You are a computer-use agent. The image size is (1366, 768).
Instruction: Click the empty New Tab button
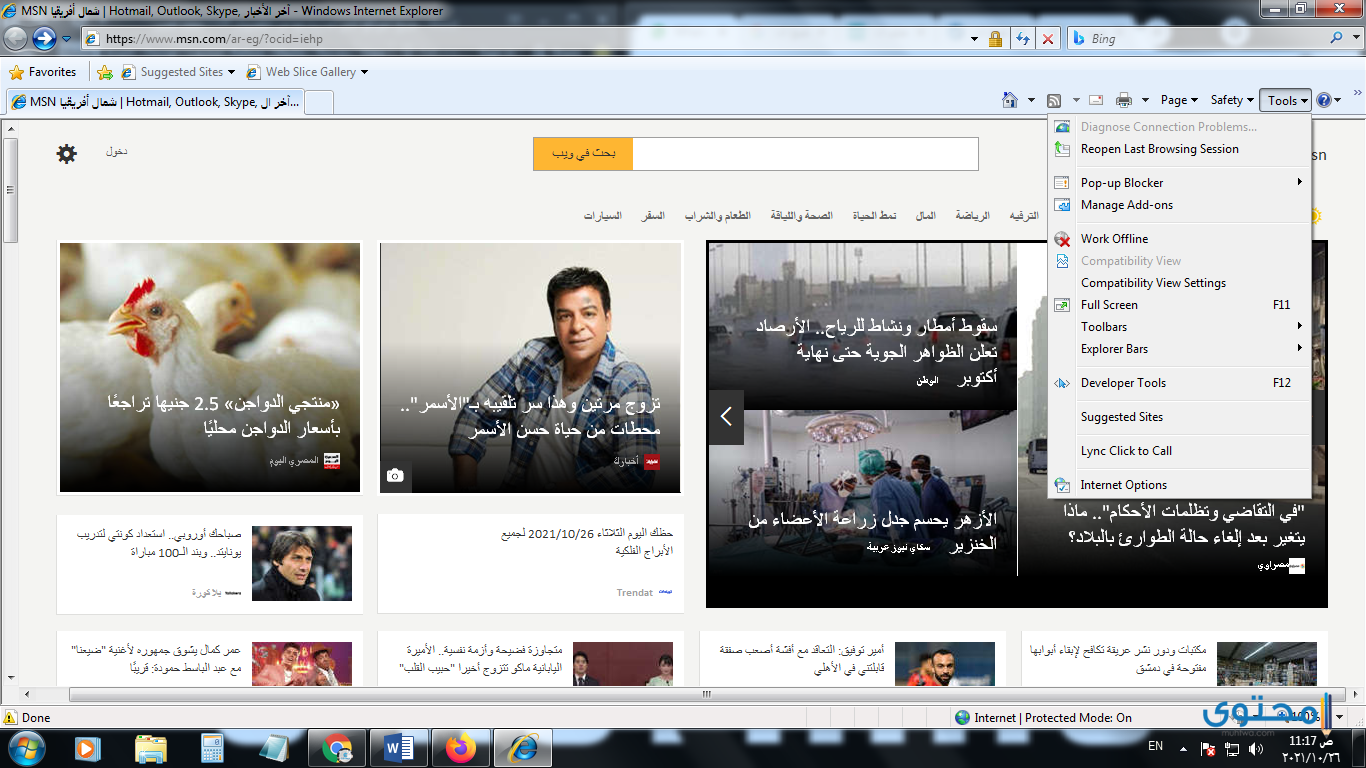[318, 102]
